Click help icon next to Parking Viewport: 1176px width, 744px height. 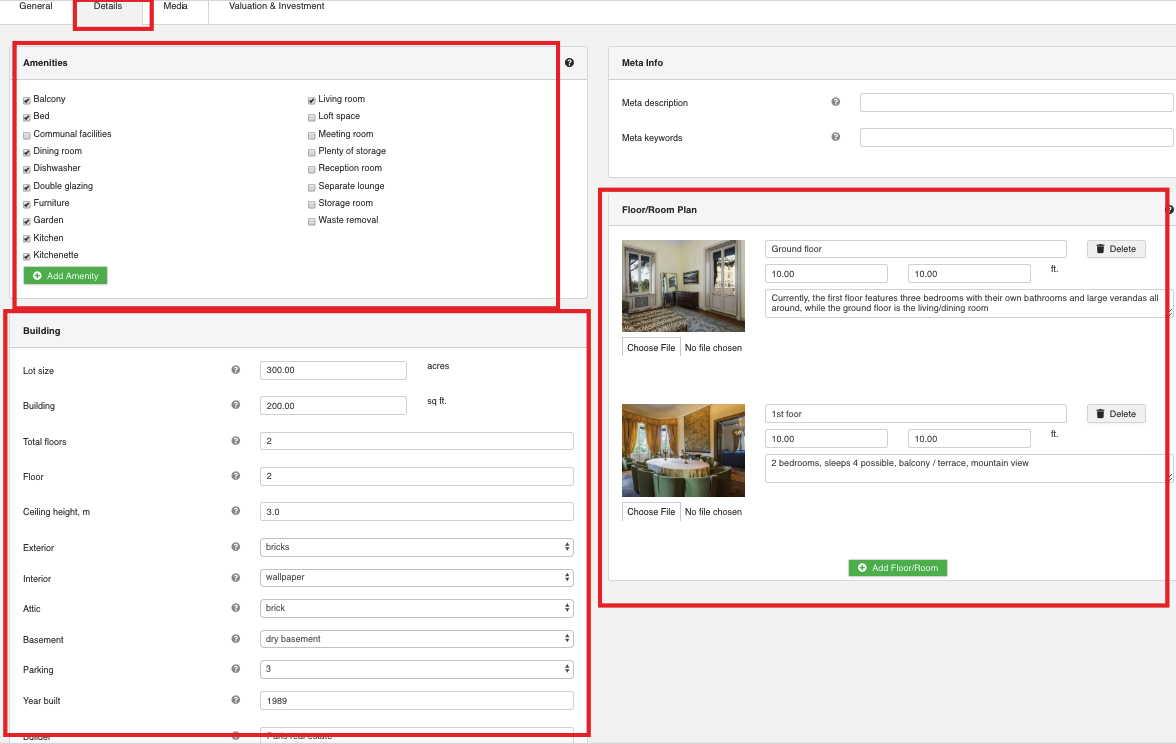(236, 669)
